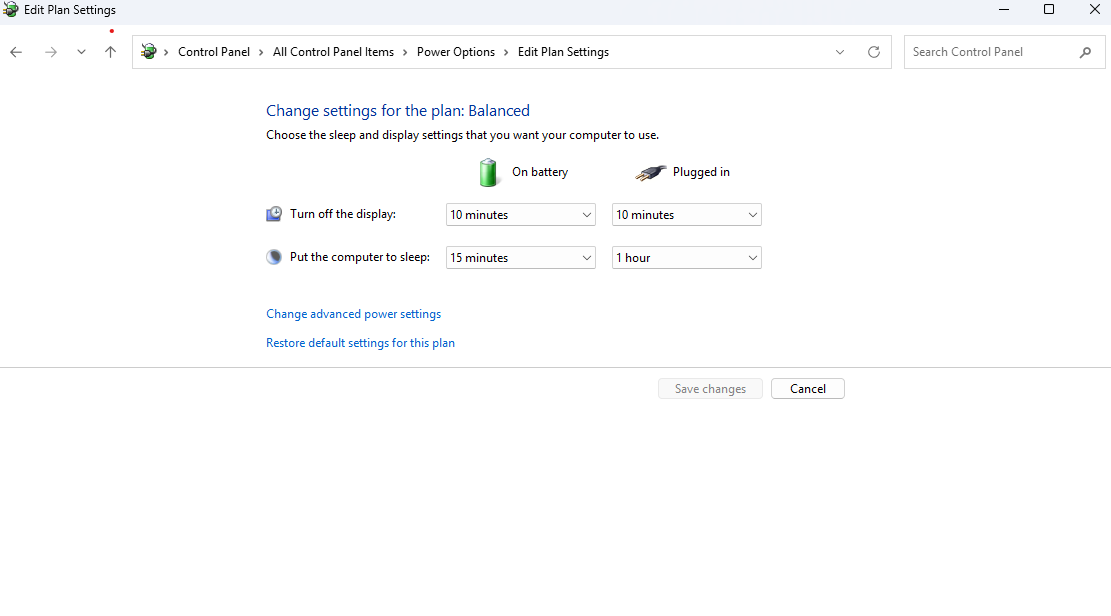Open the recent locations chevron
This screenshot has width=1111, height=616.
coord(81,52)
